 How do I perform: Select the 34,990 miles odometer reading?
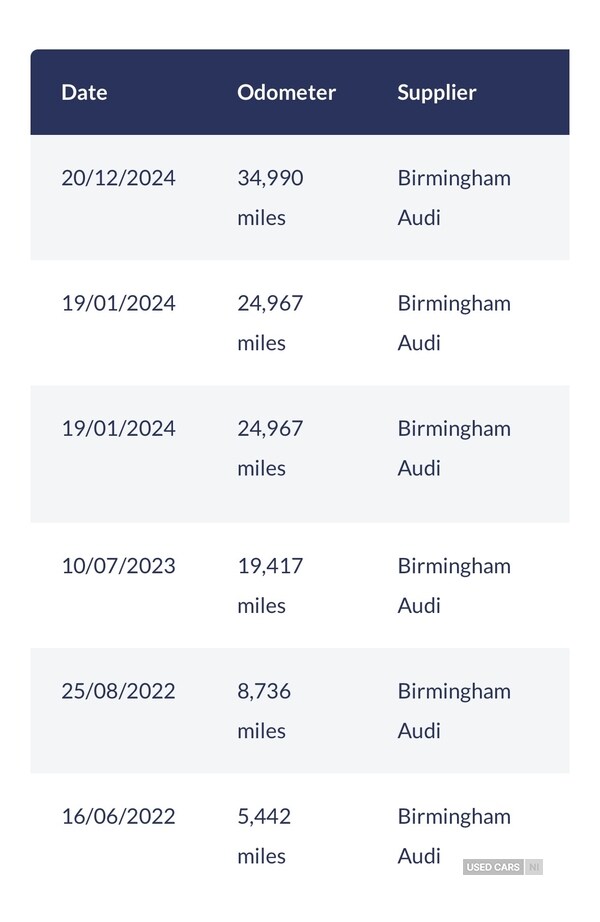[270, 197]
